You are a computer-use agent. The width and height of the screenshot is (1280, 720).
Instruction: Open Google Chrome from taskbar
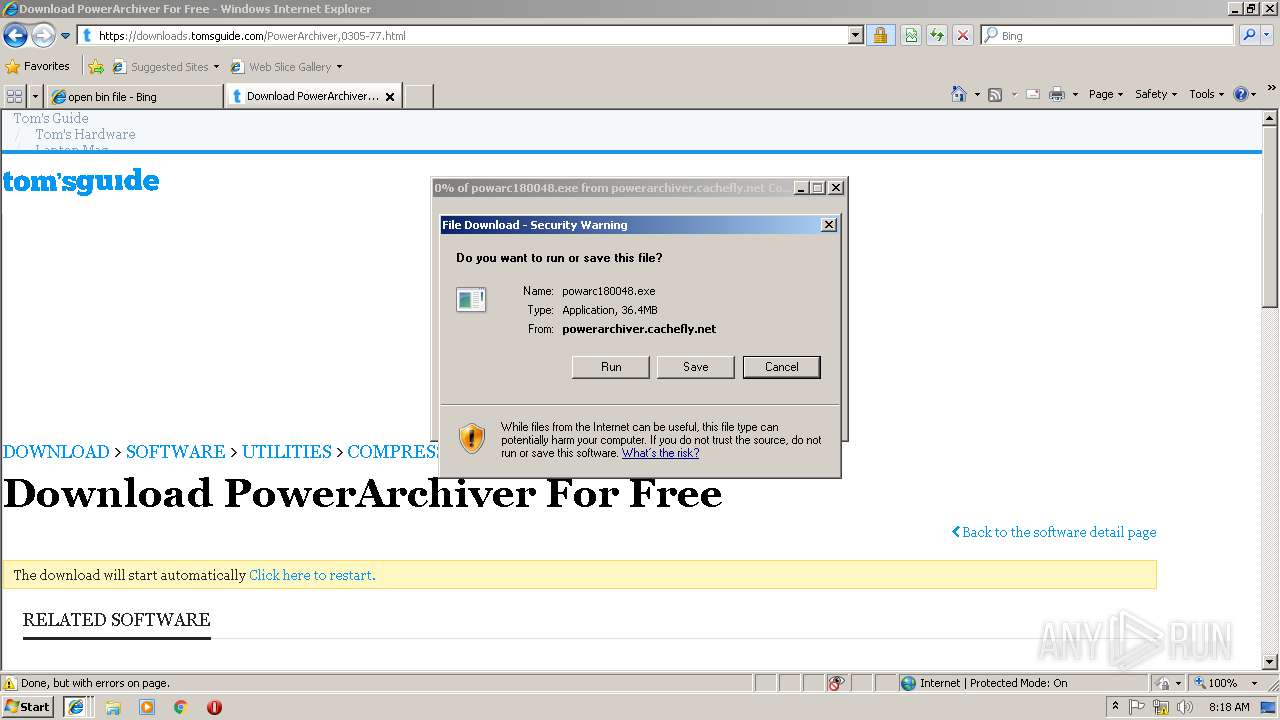181,707
